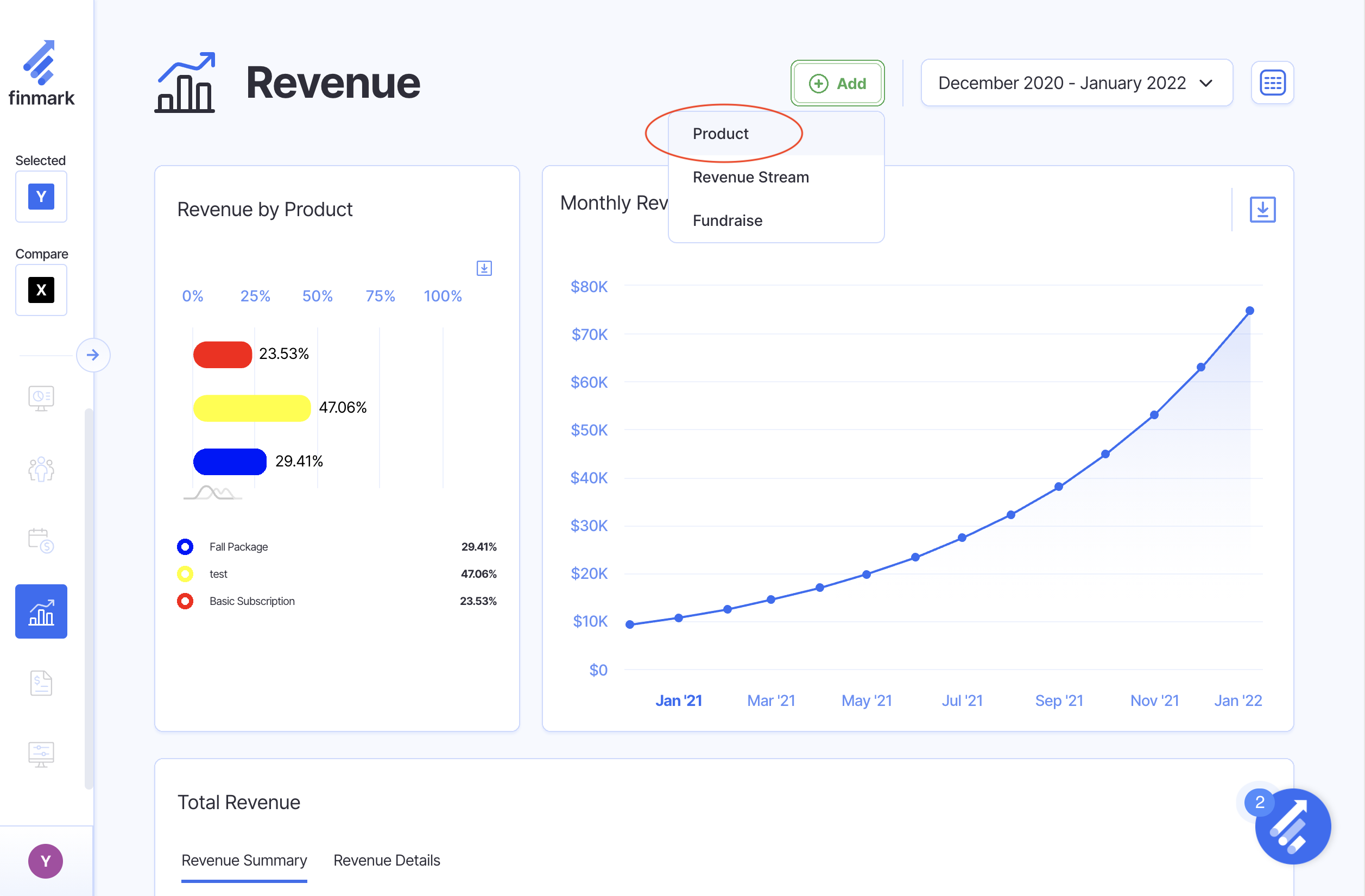Screen dimensions: 1365x896
Task: Switch to the Revenue Details tab
Action: point(387,860)
